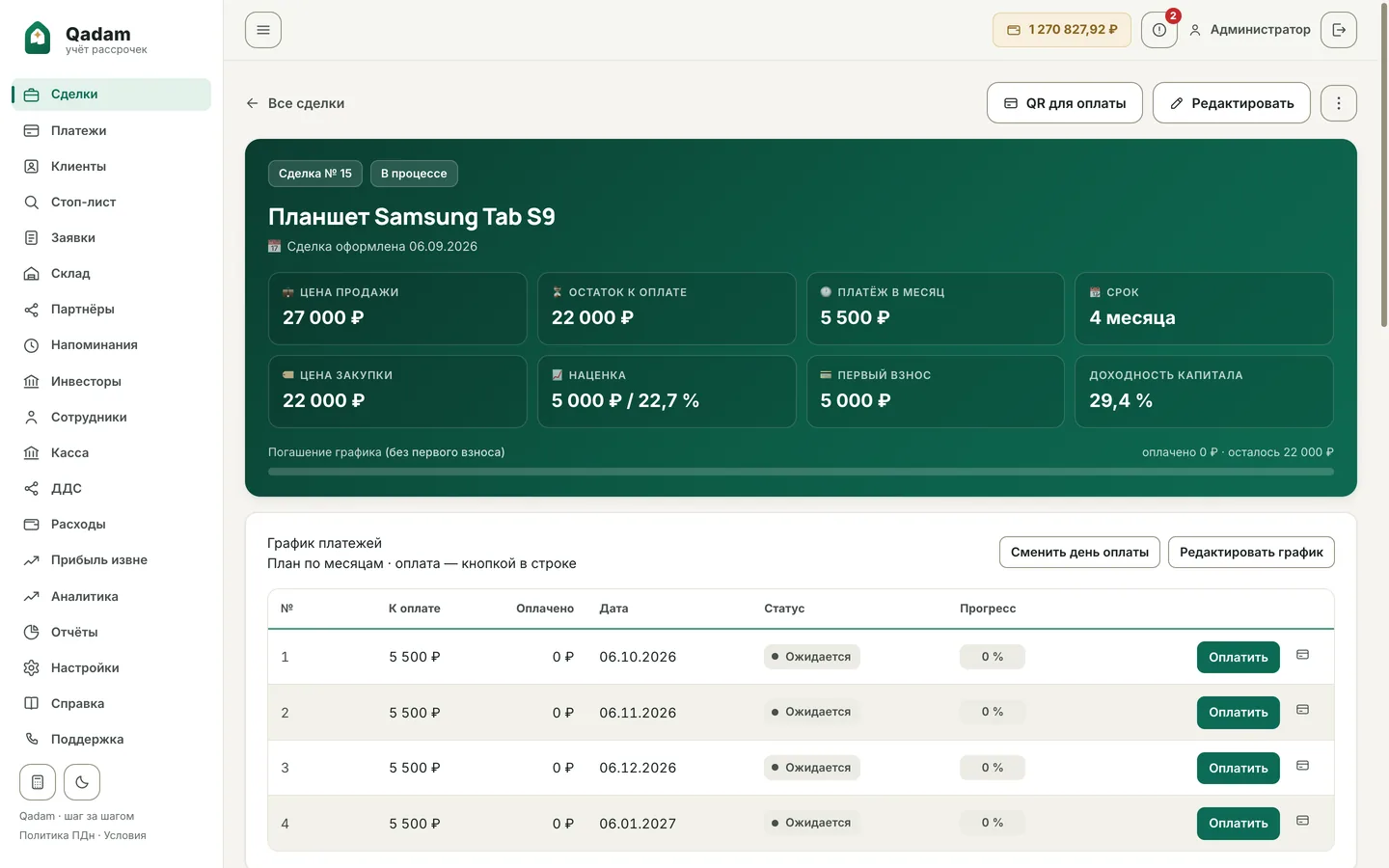Click the Поддержка phone icon in sidebar
This screenshot has height=868, width=1389.
31,739
